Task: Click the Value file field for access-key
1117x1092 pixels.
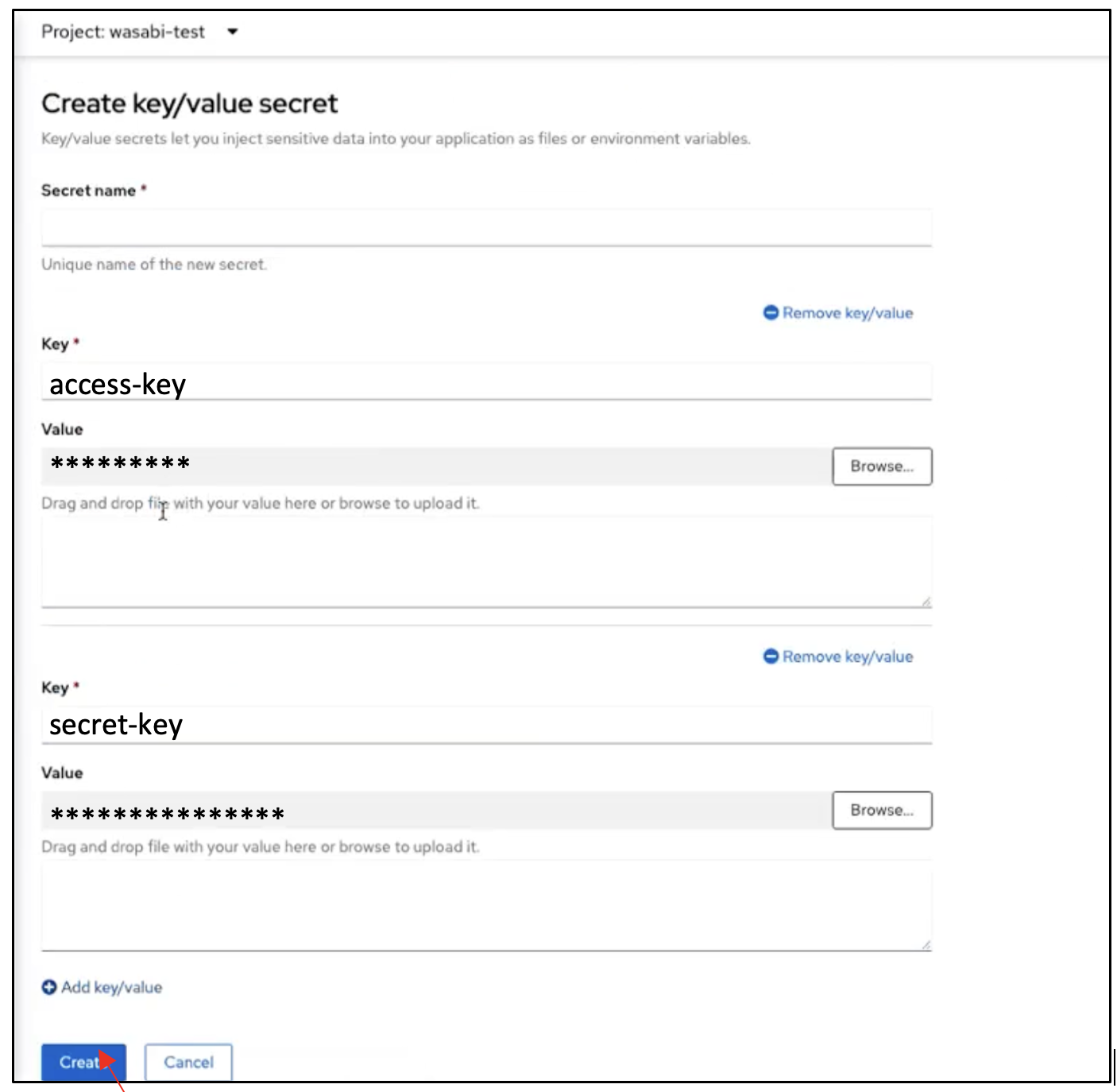Action: (436, 467)
